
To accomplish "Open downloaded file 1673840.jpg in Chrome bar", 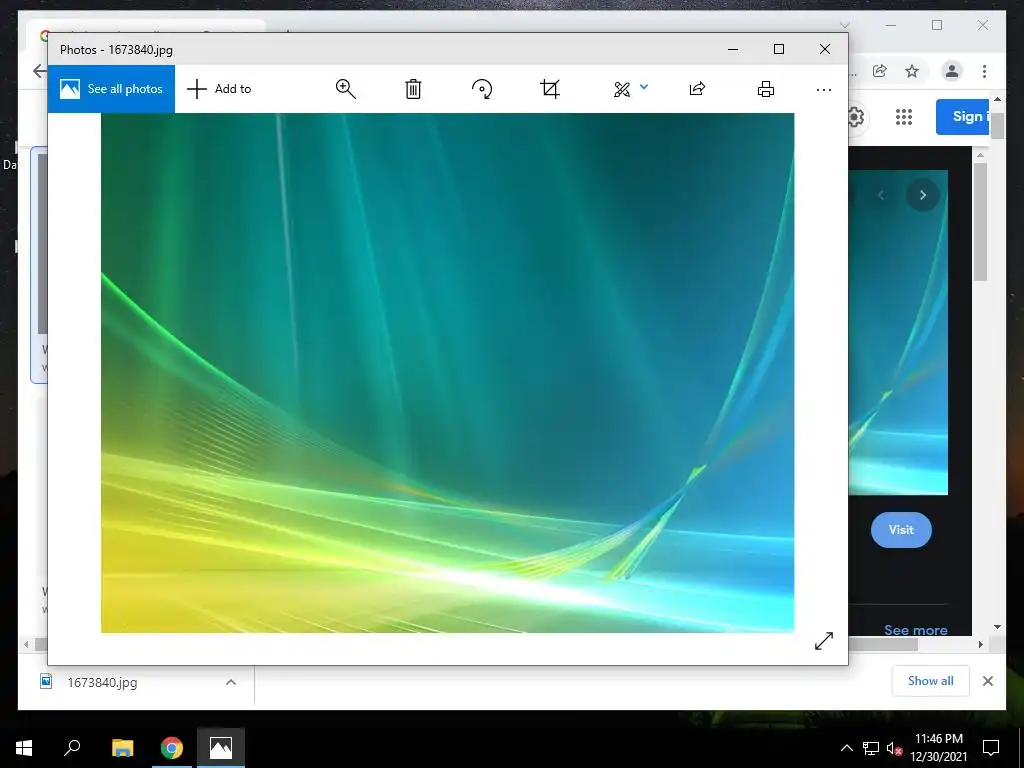I will [x=103, y=682].
